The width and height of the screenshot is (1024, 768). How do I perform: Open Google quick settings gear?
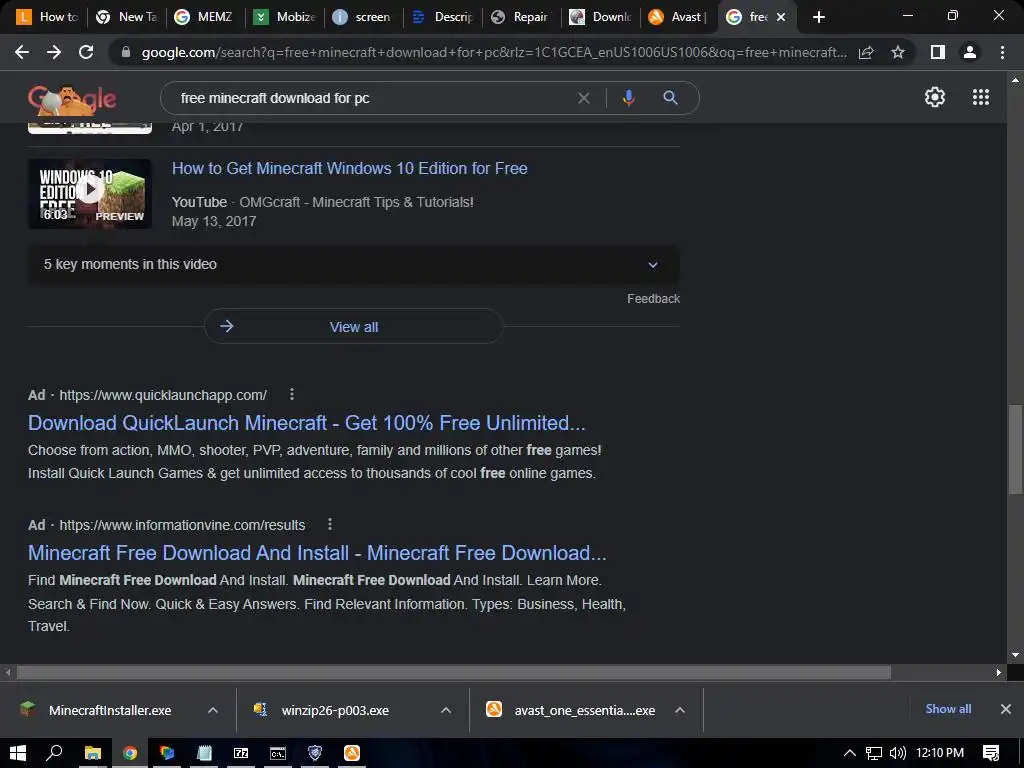pos(935,97)
